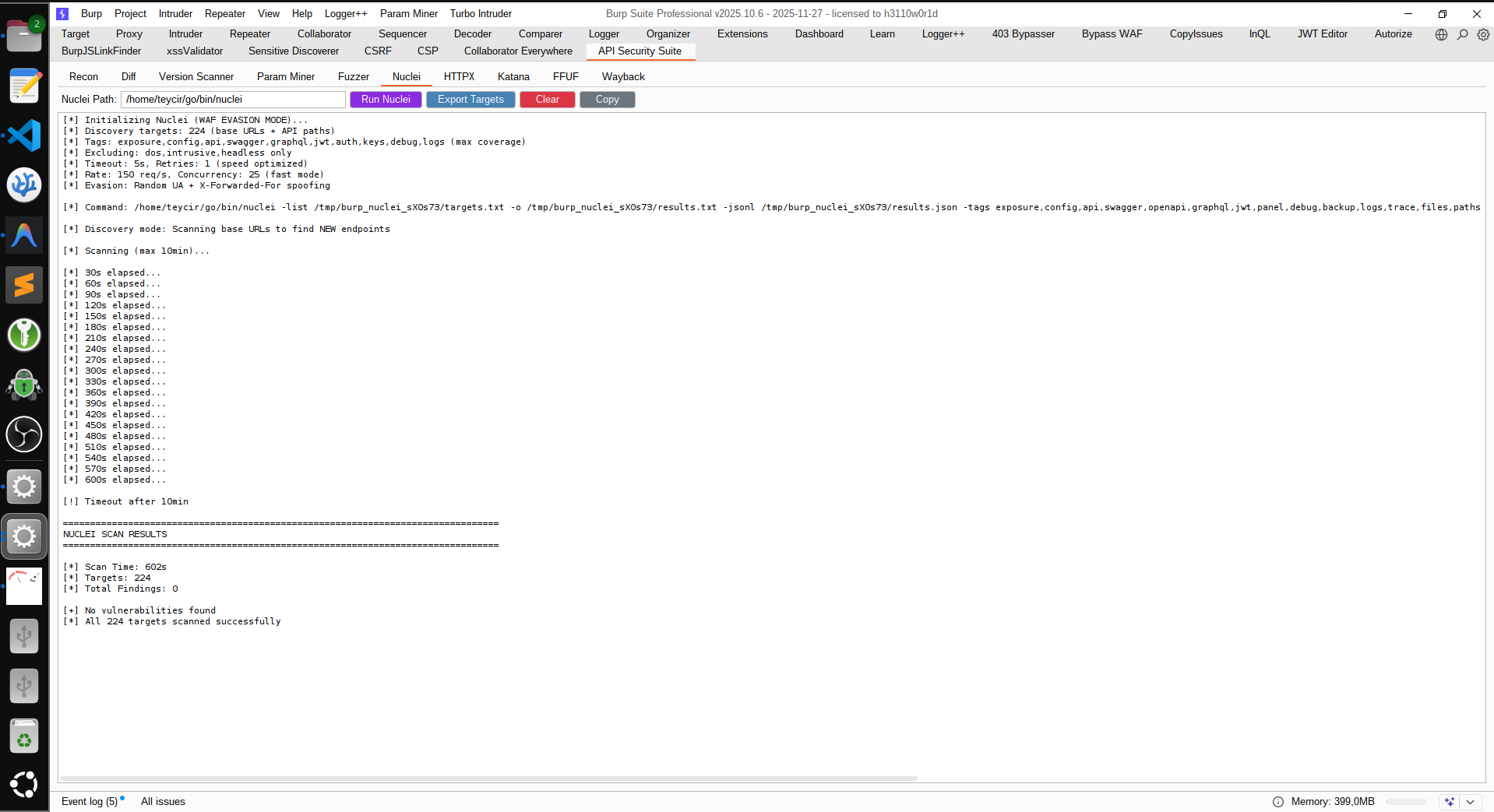Launch the text editor notepad dock icon
Image resolution: width=1494 pixels, height=812 pixels.
pyautogui.click(x=24, y=86)
